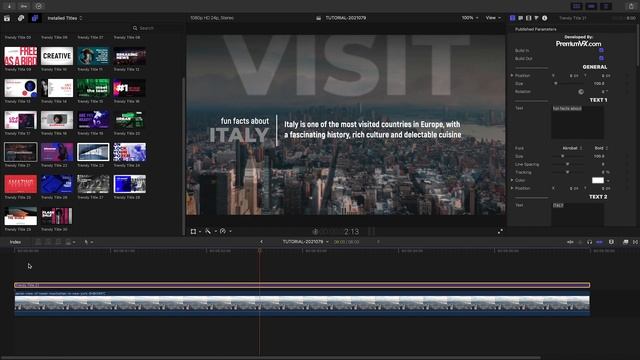The width and height of the screenshot is (640, 360).
Task: Expand the Text 1 Color disclosure triangle
Action: 512,180
